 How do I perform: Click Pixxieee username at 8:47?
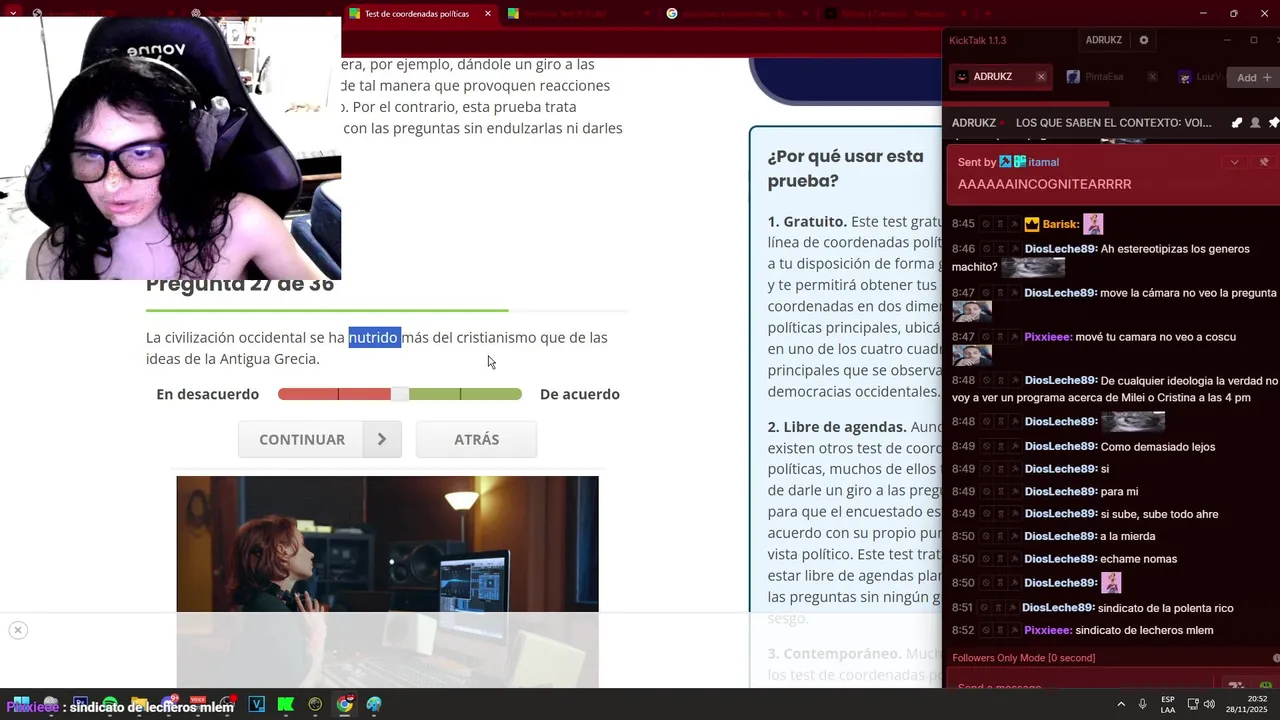click(x=1048, y=337)
